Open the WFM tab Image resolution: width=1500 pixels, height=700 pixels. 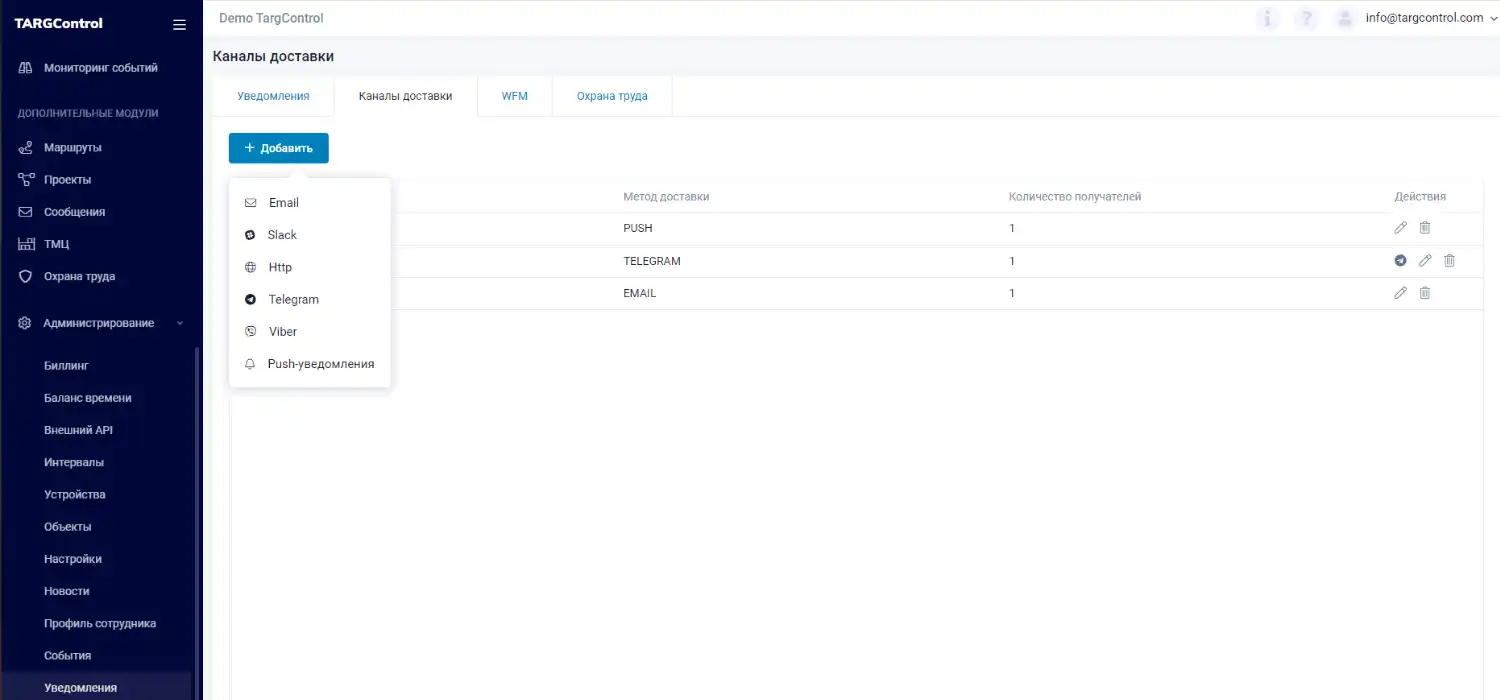[515, 96]
